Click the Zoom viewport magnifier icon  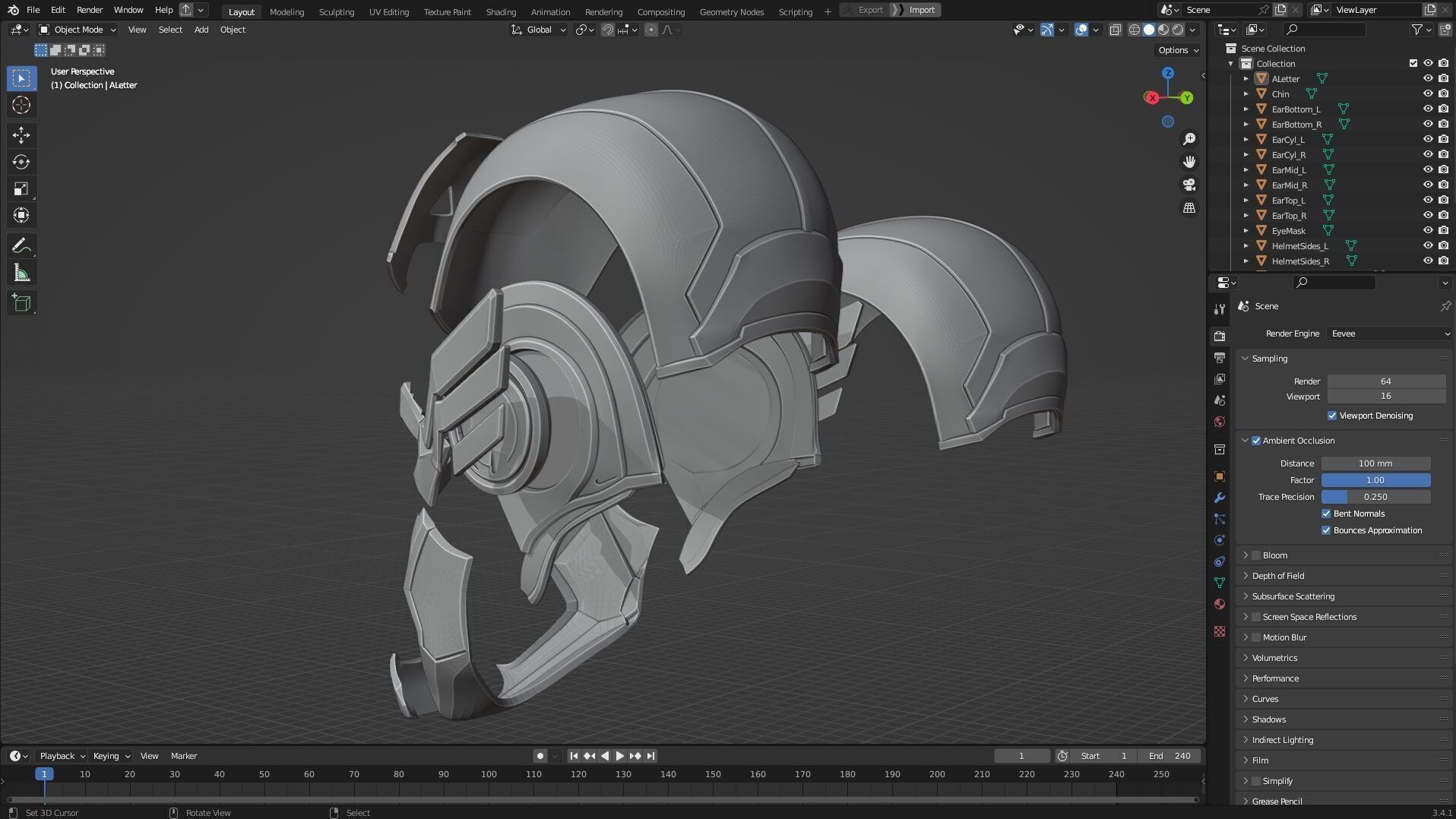(1189, 139)
